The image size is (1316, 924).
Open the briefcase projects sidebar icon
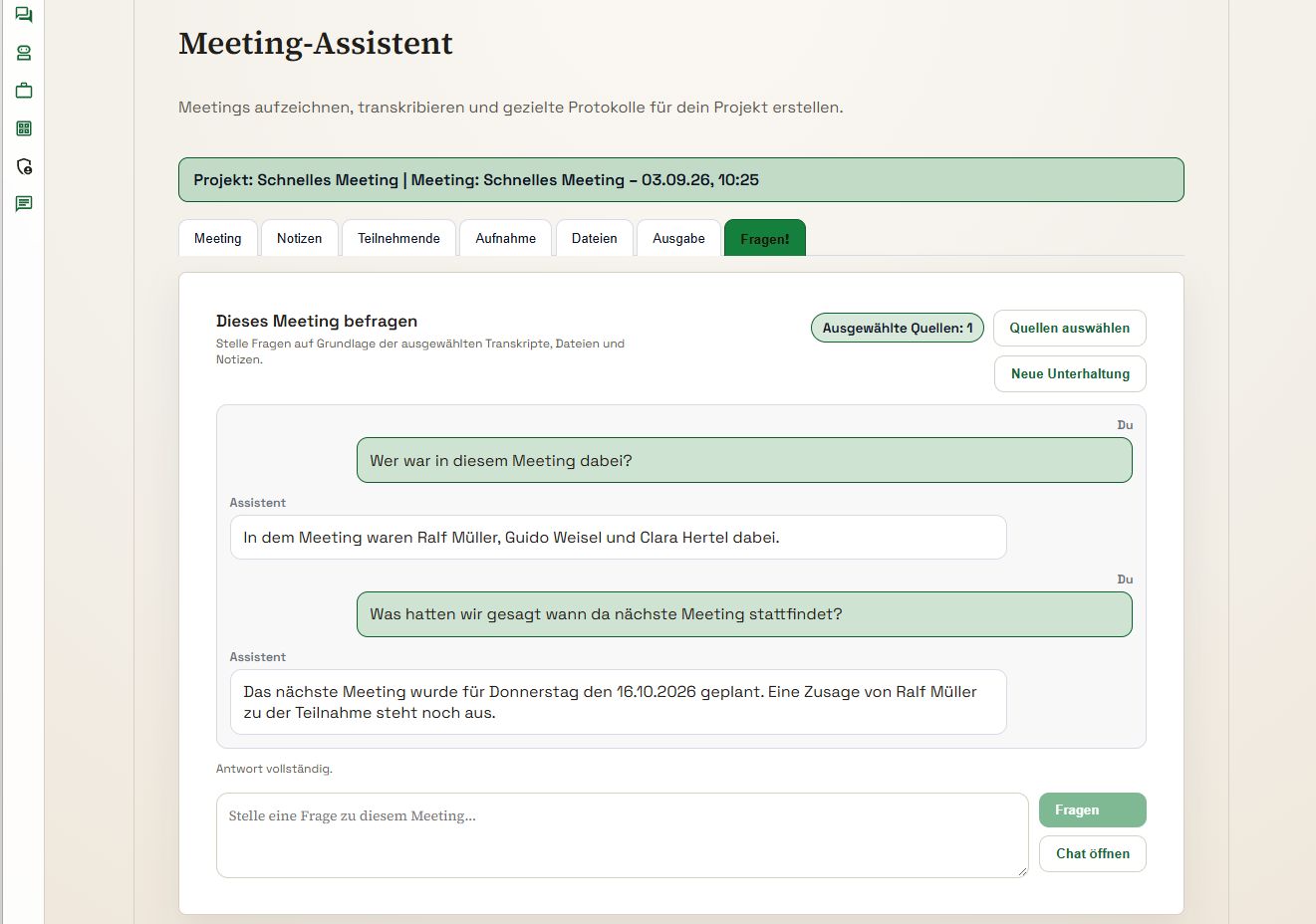coord(24,91)
